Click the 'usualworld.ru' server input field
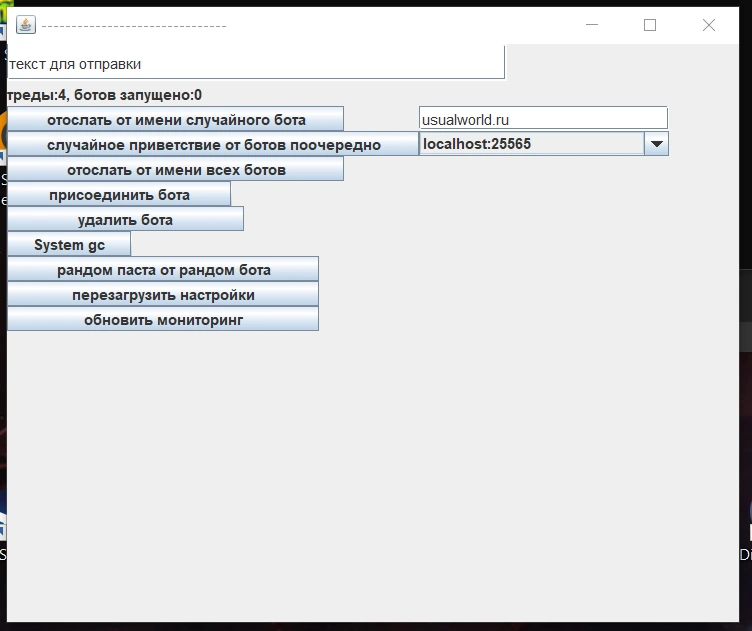752x631 pixels. click(x=542, y=119)
